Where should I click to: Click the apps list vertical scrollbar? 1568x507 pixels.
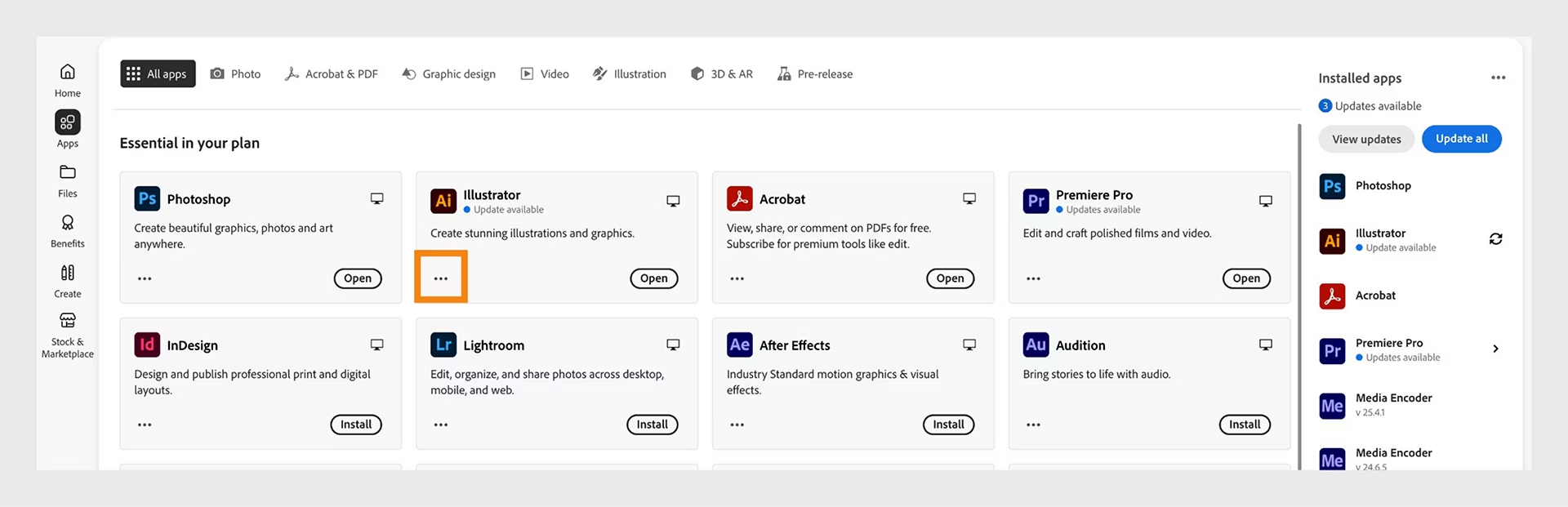(x=1298, y=294)
